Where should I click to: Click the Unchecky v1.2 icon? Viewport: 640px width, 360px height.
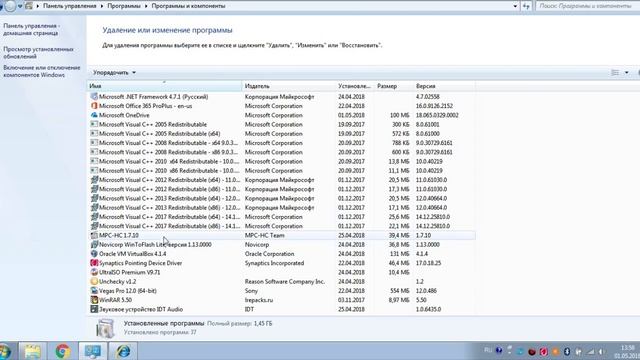(94, 281)
